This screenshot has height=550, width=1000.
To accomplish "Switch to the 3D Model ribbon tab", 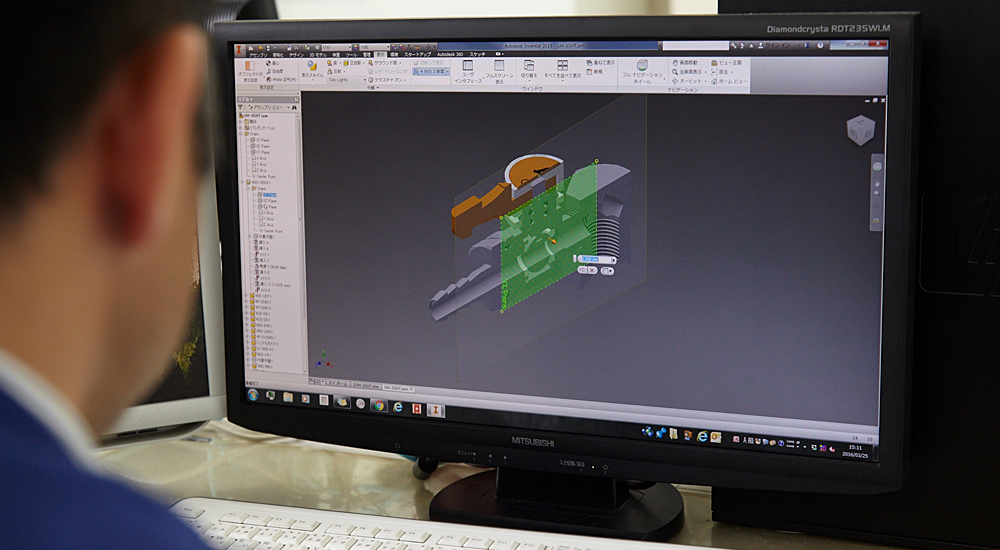I will (317, 53).
